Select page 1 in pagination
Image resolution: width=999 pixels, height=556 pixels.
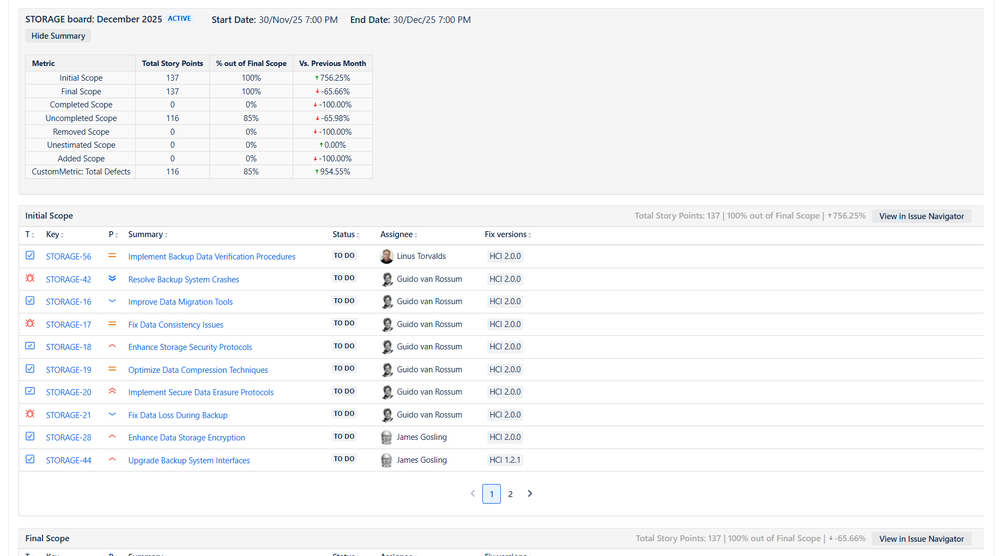click(x=491, y=494)
